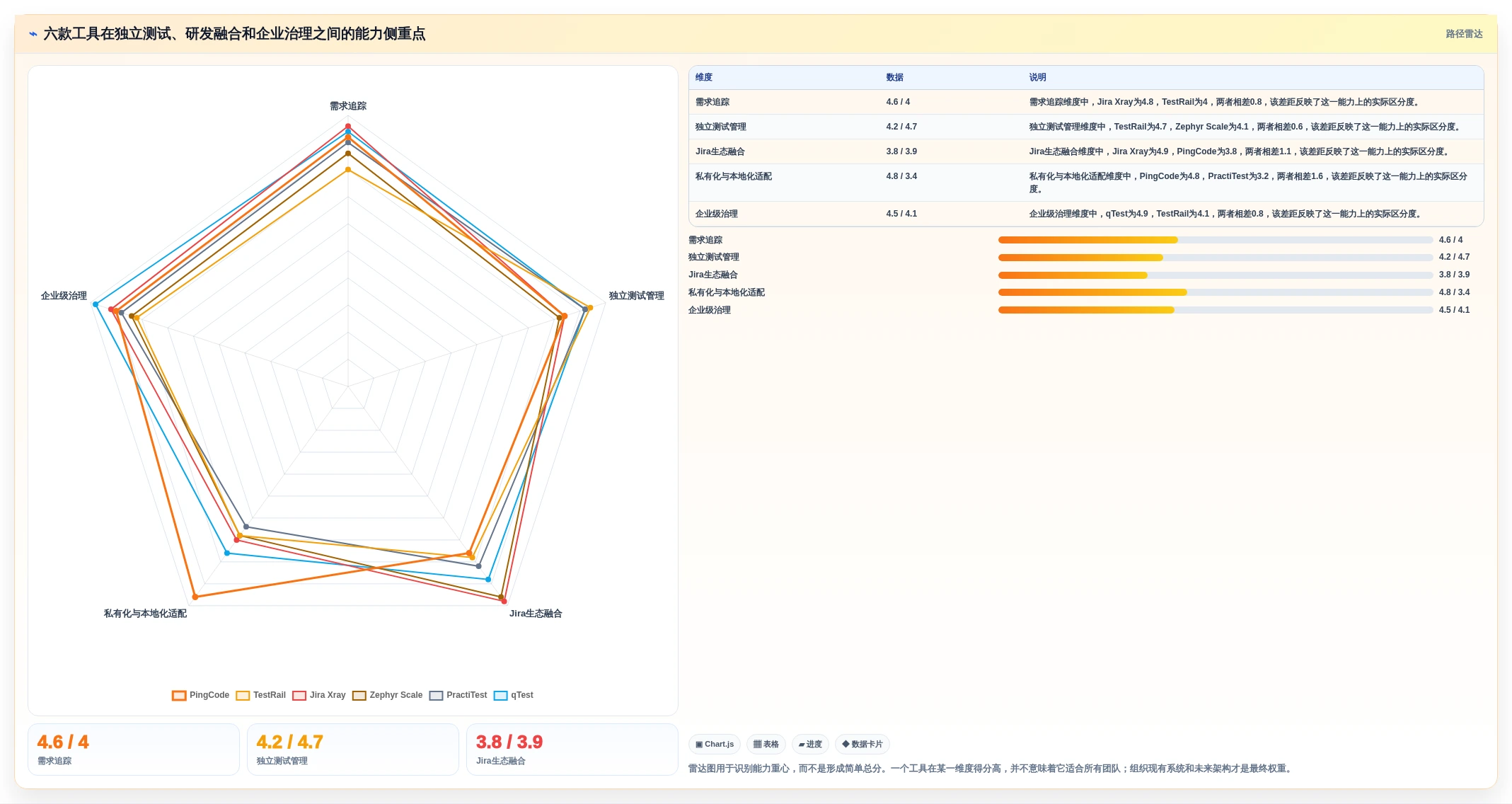Click the 需求追踪 progress bar
Screen dimensions: 1512x804
1216,240
